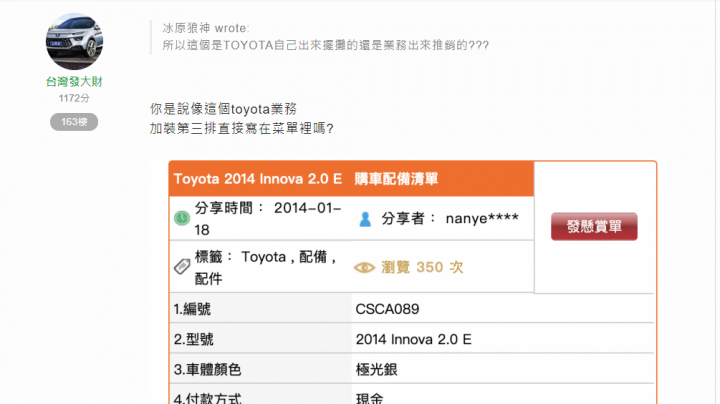Click the green clock icon by 分享時間
This screenshot has width=720, height=404.
[x=182, y=218]
